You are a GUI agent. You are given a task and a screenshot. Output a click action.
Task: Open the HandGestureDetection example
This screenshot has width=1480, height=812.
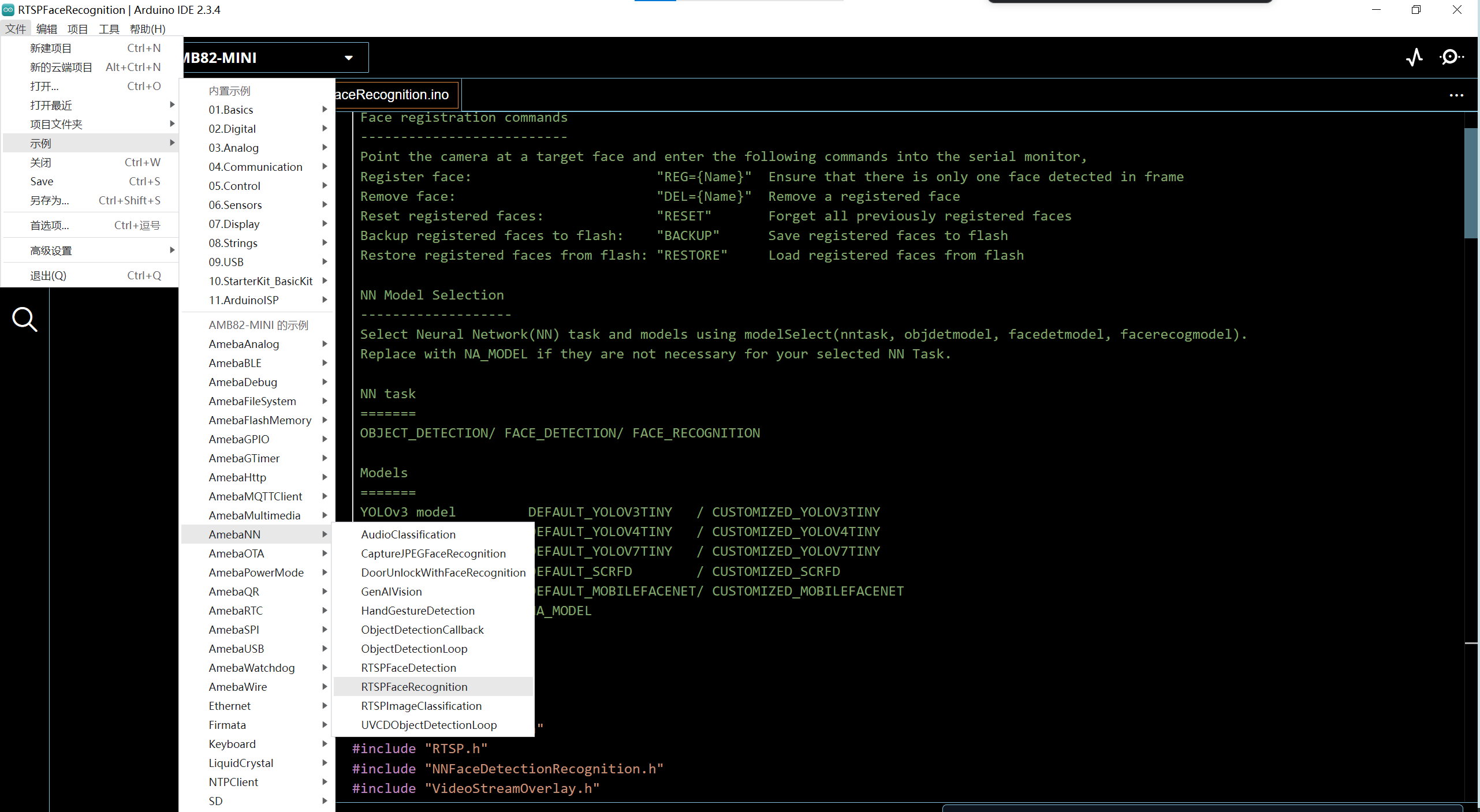pos(434,611)
